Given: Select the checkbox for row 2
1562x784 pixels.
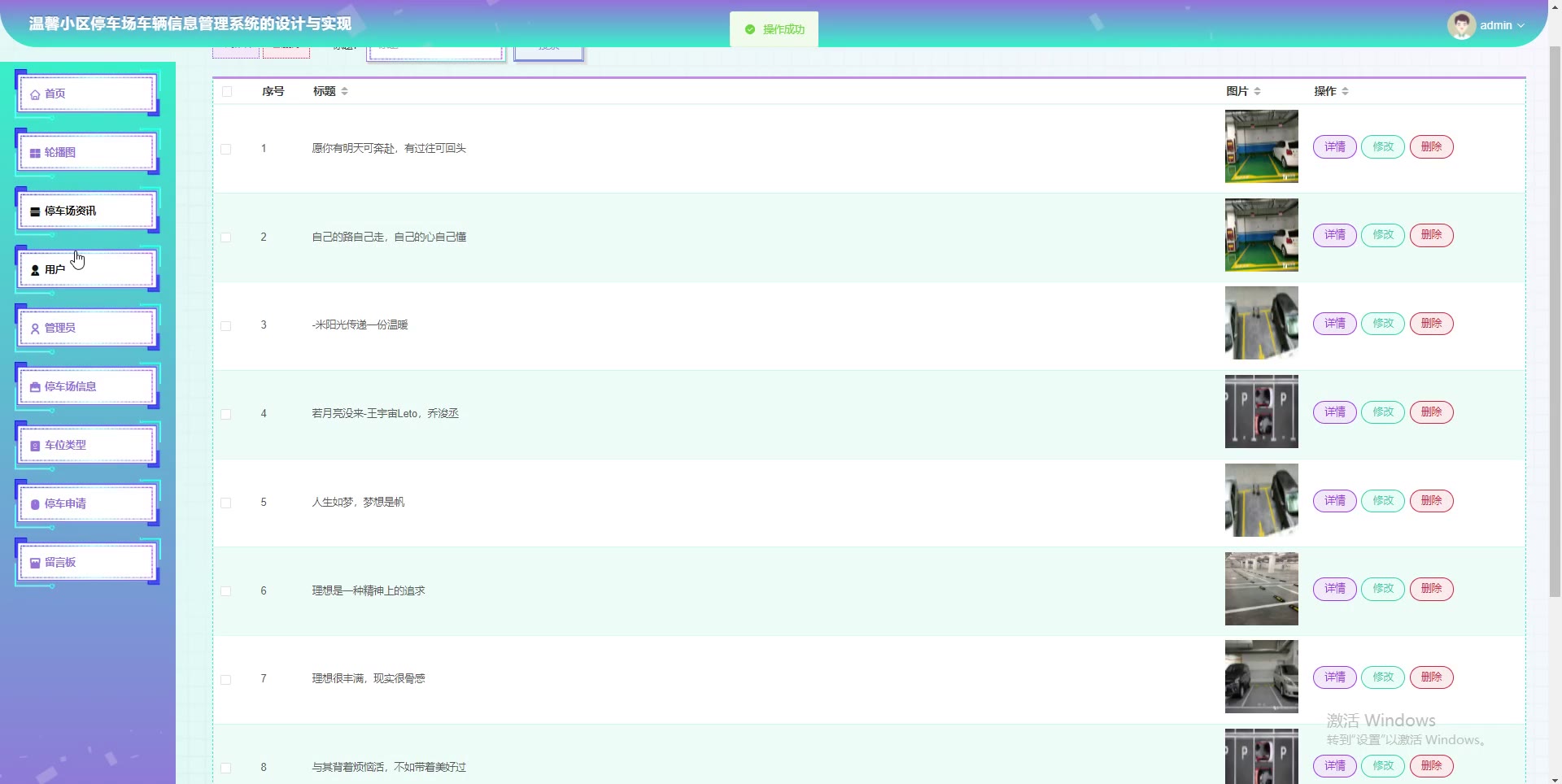Looking at the screenshot, I should pyautogui.click(x=226, y=237).
